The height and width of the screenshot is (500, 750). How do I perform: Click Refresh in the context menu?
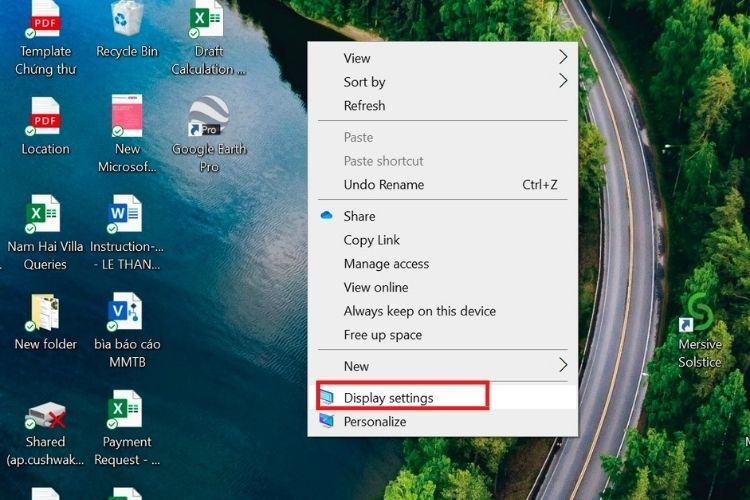442,105
